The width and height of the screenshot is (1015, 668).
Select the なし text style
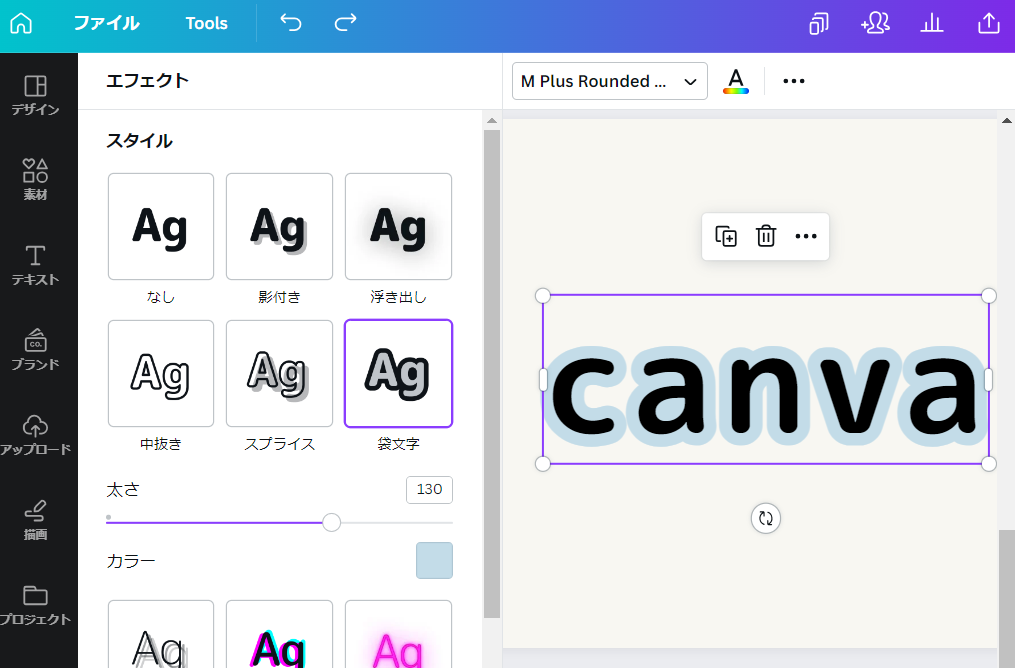point(161,227)
